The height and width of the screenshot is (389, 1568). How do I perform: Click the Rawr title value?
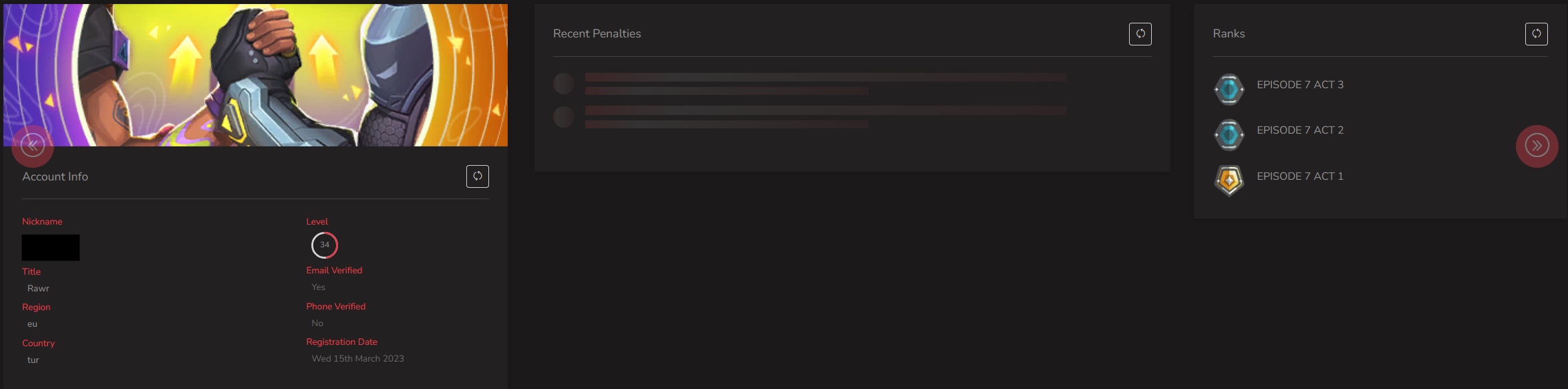coord(38,289)
